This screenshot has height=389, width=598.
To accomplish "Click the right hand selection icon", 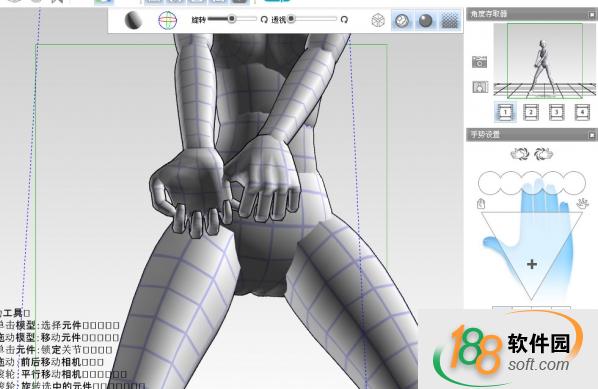I will (544, 154).
